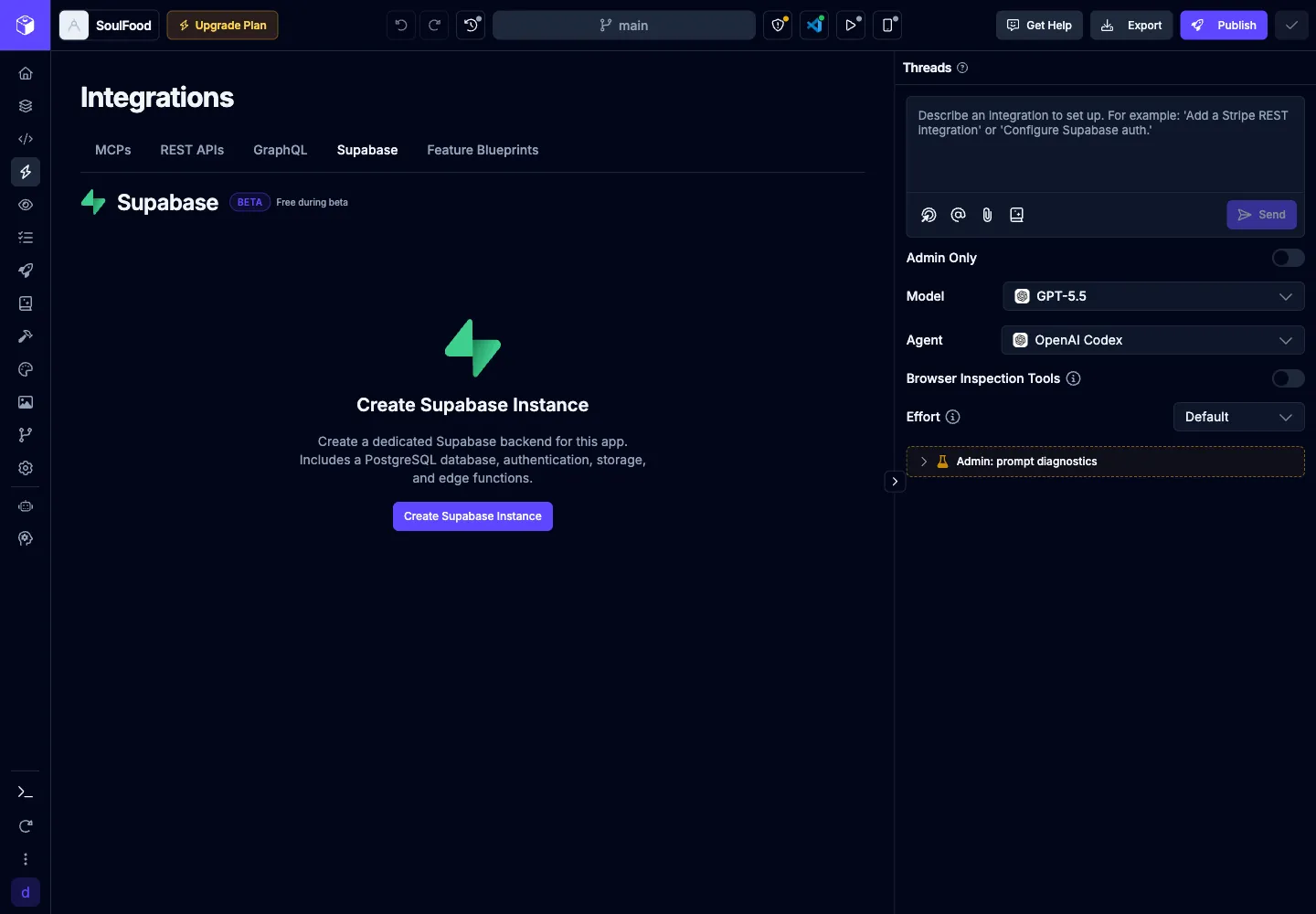Viewport: 1316px width, 914px height.
Task: Click the Export button
Action: click(1131, 26)
